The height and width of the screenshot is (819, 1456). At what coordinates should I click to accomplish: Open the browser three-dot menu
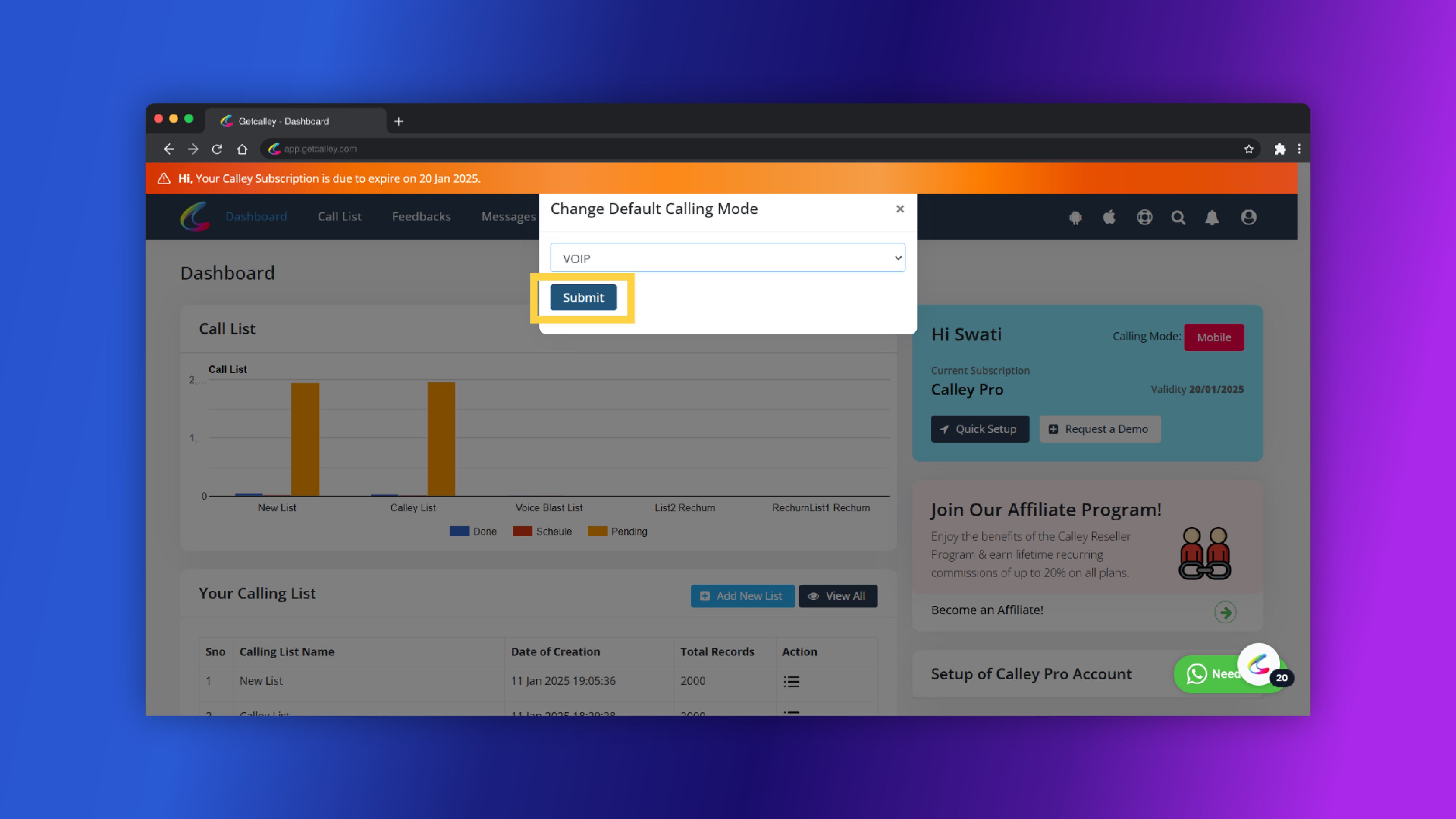pos(1299,149)
